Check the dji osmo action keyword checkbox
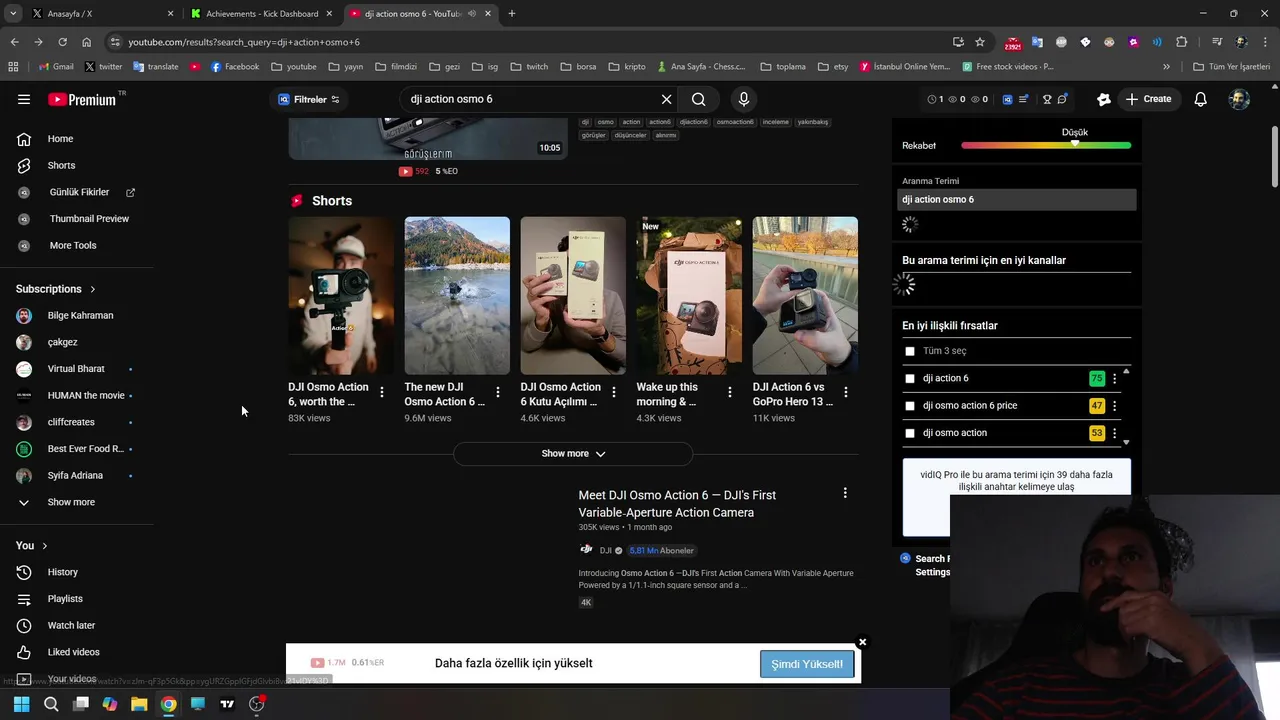Screen dimensions: 1280x720 (x=910, y=433)
